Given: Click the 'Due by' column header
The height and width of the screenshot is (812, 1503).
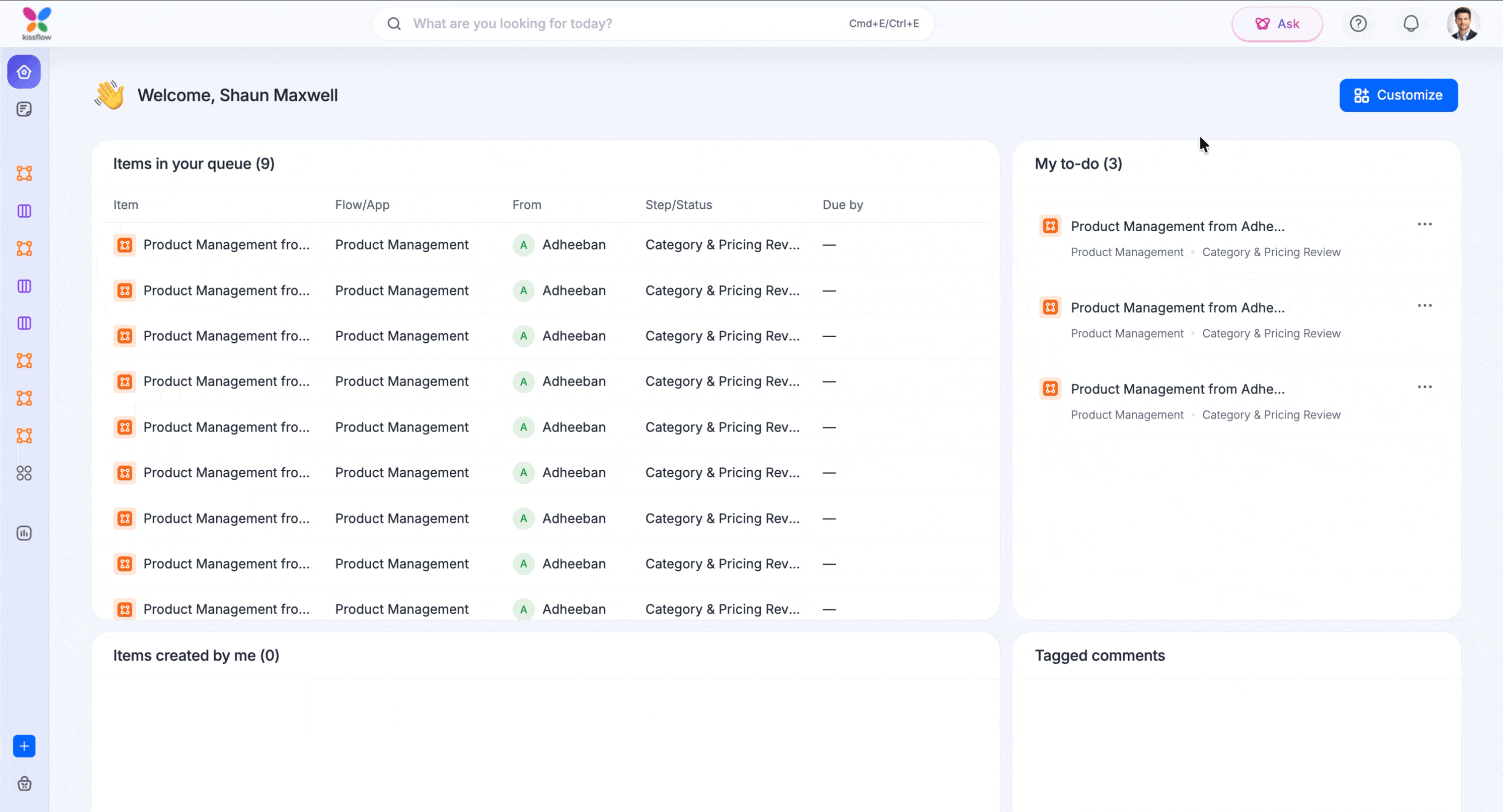Looking at the screenshot, I should pos(842,205).
